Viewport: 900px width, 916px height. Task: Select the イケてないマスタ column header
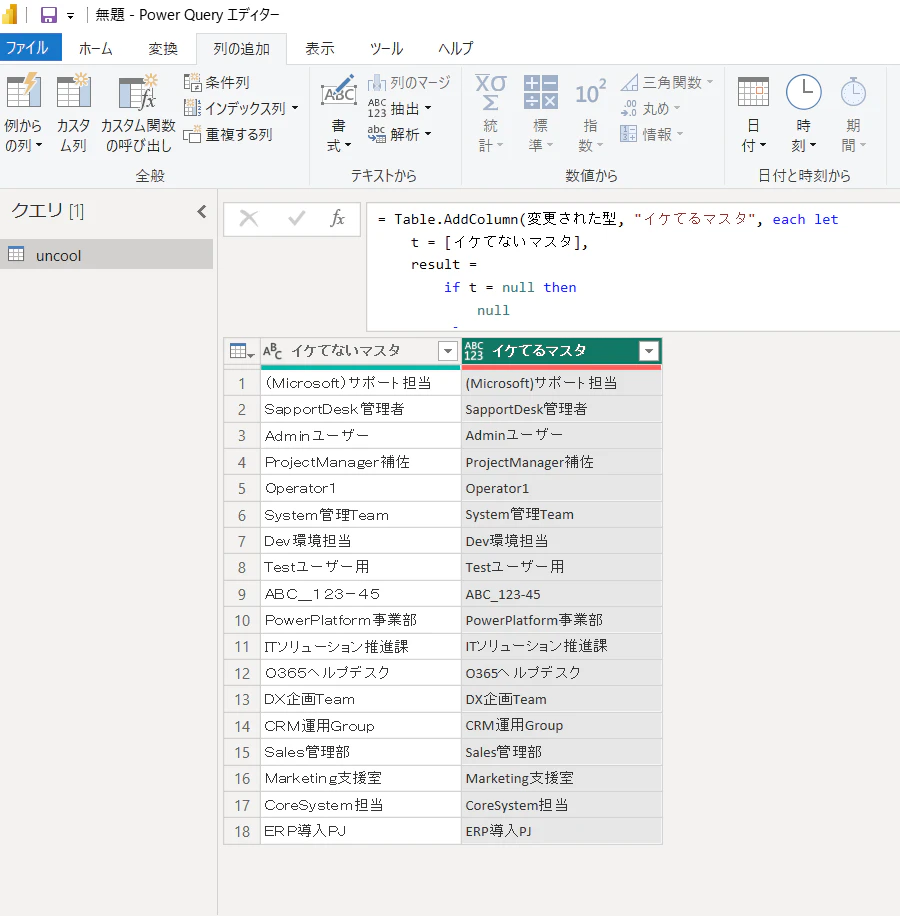[x=345, y=351]
